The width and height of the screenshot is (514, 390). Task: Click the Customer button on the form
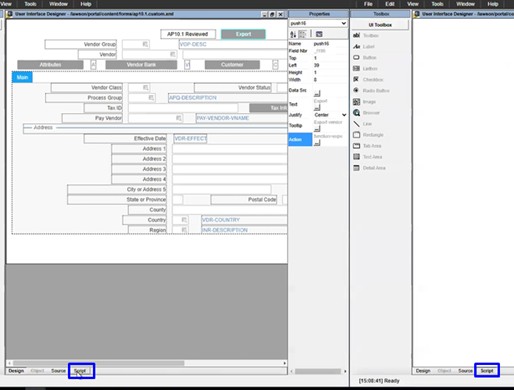click(232, 65)
